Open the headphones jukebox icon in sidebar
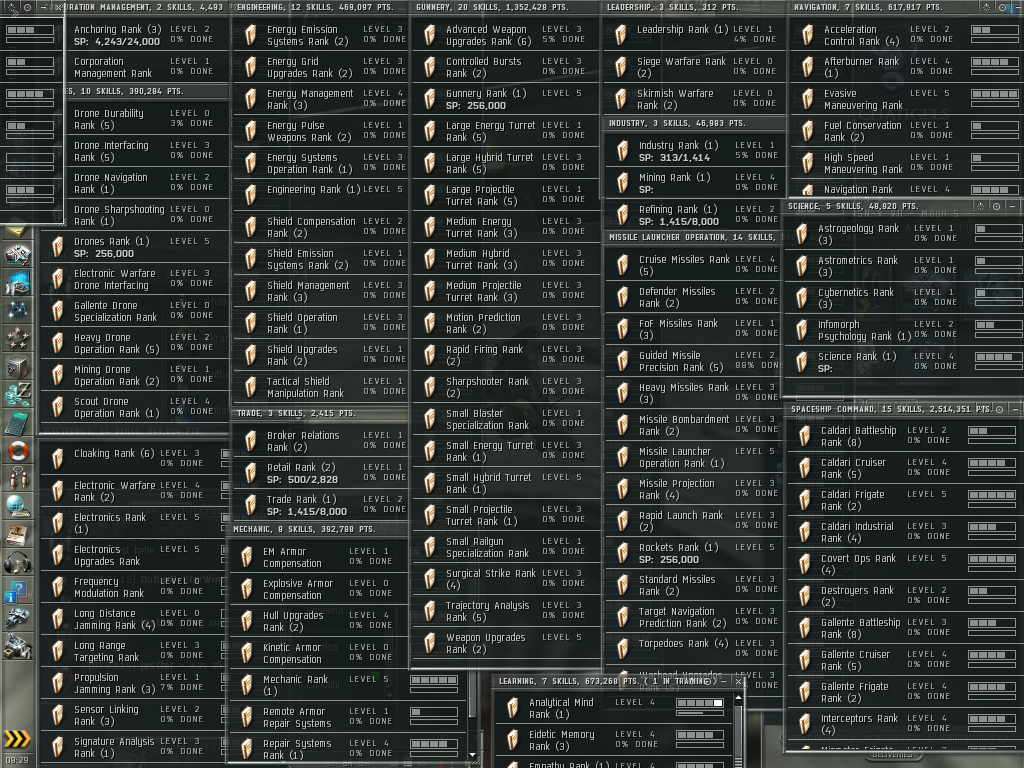This screenshot has width=1024, height=768. pyautogui.click(x=18, y=562)
